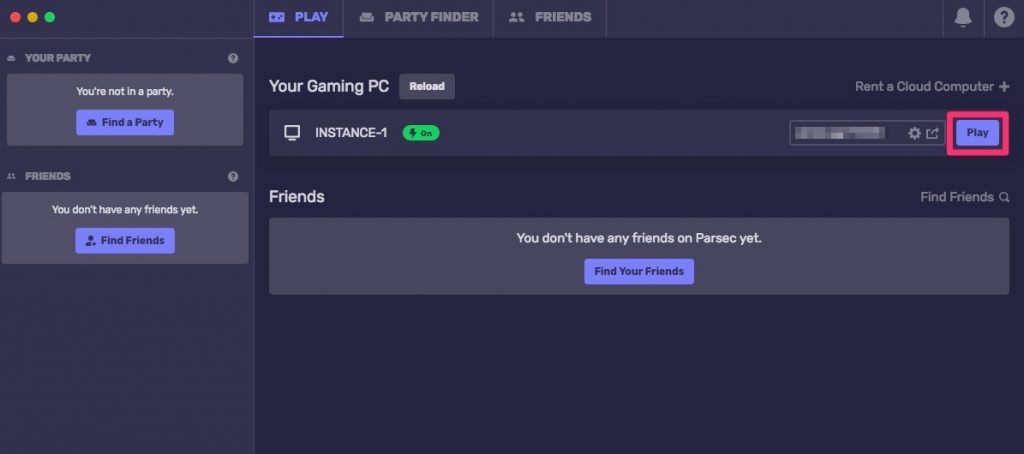Click the Find a Party button

click(125, 122)
